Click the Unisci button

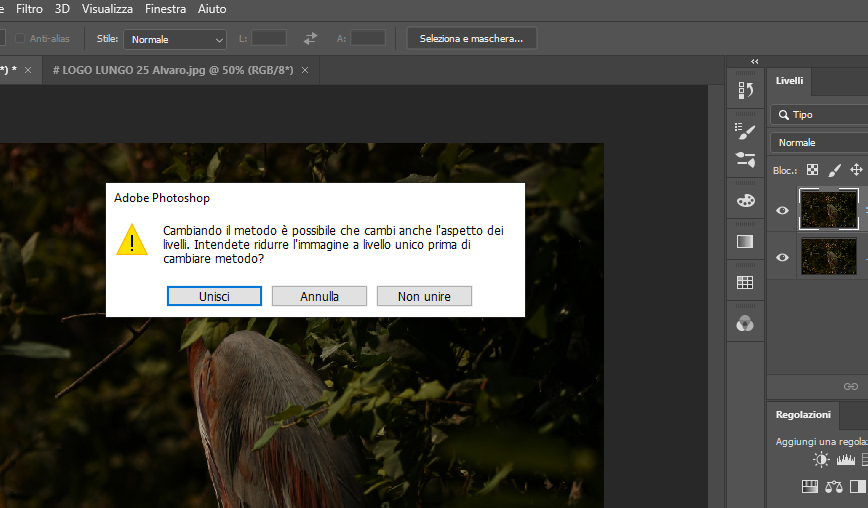tap(214, 296)
